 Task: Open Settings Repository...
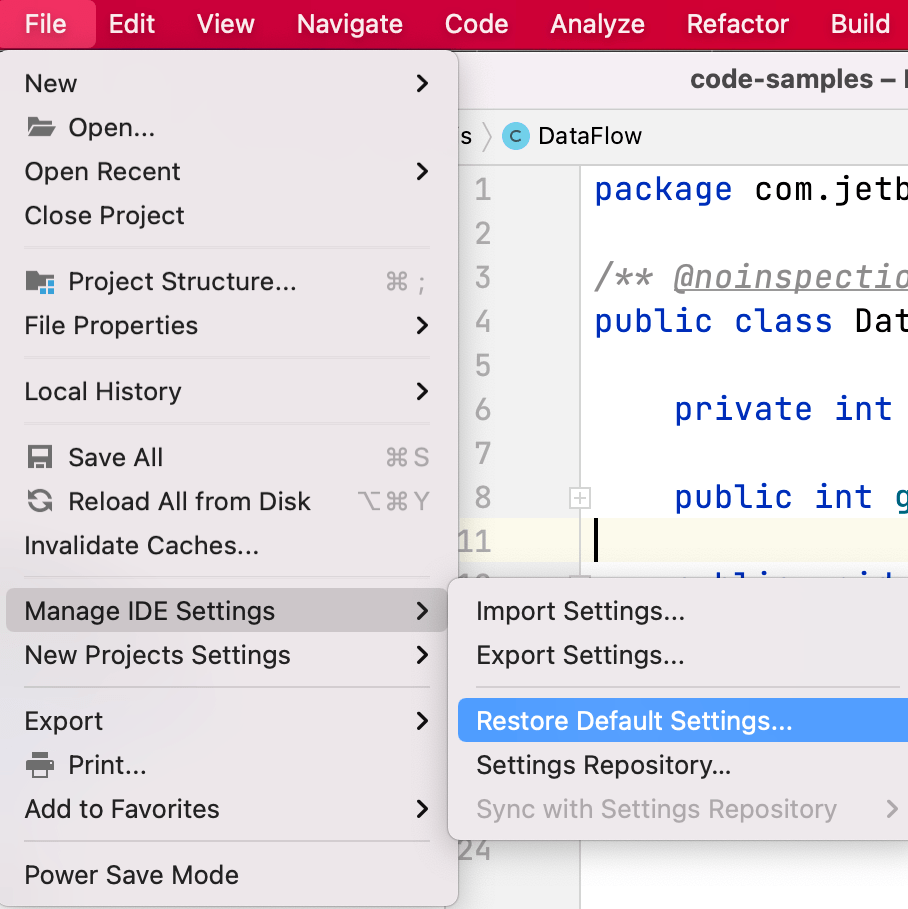[603, 766]
